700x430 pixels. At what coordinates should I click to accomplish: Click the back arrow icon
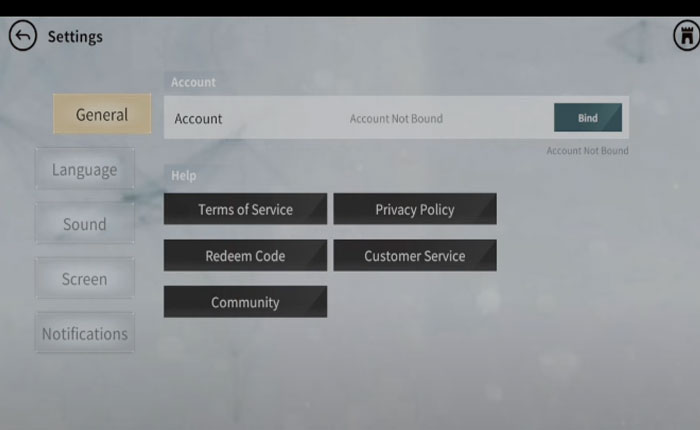22,37
